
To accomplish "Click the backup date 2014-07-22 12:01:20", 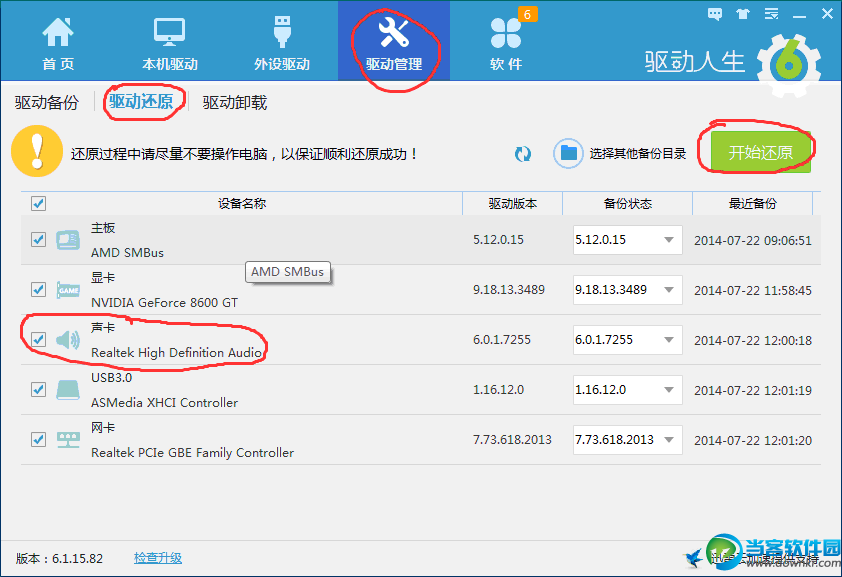I will [x=753, y=440].
